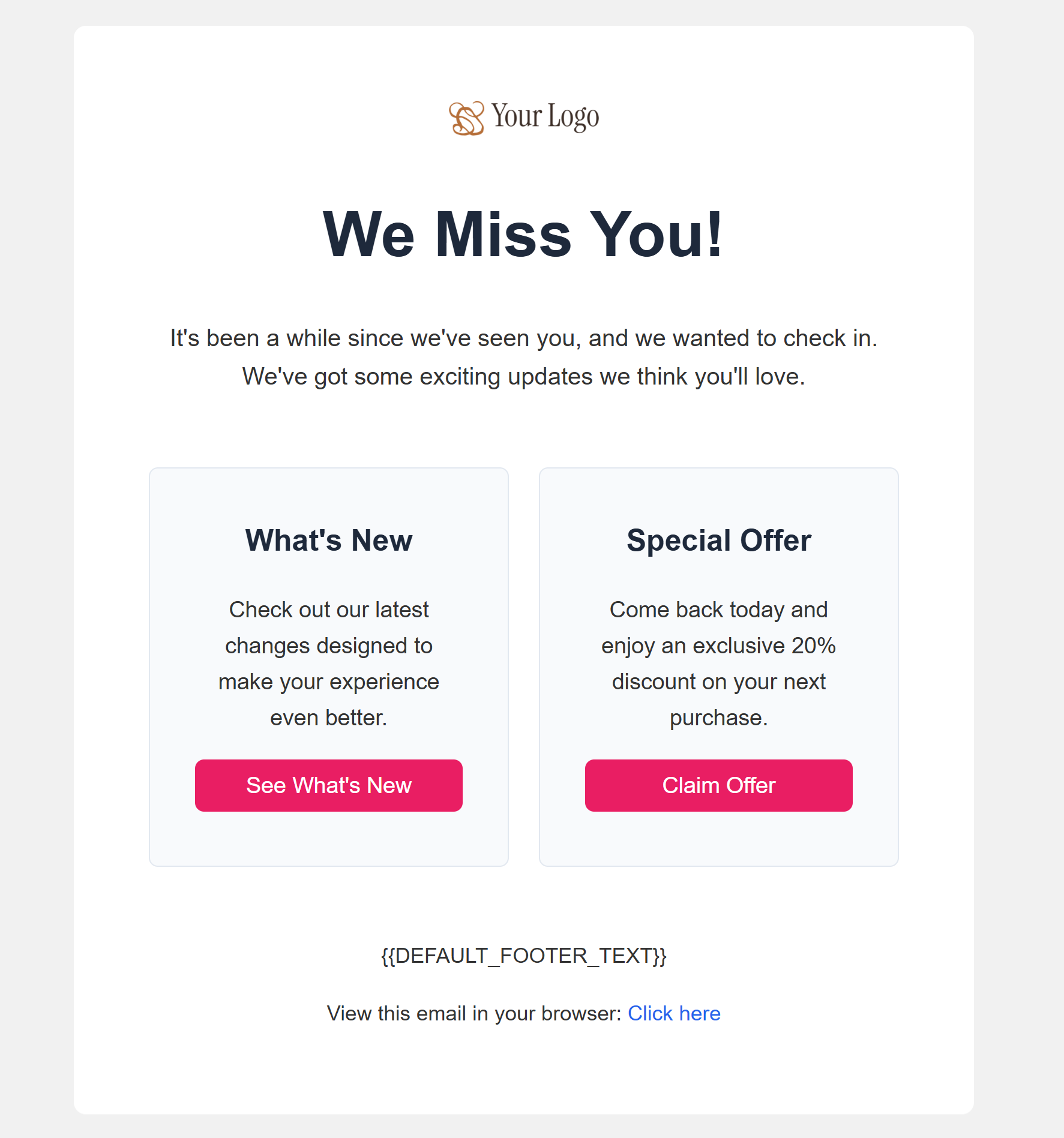Open the "Click here" browser link

[674, 1013]
